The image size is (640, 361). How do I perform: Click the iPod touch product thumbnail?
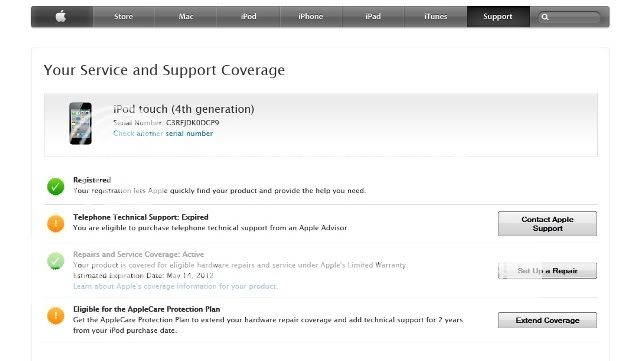[x=80, y=123]
